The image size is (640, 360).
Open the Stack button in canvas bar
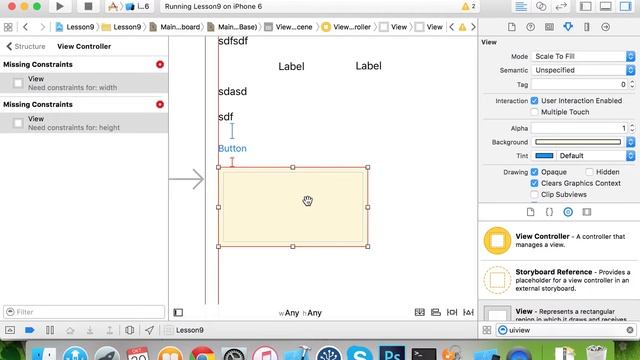420,312
